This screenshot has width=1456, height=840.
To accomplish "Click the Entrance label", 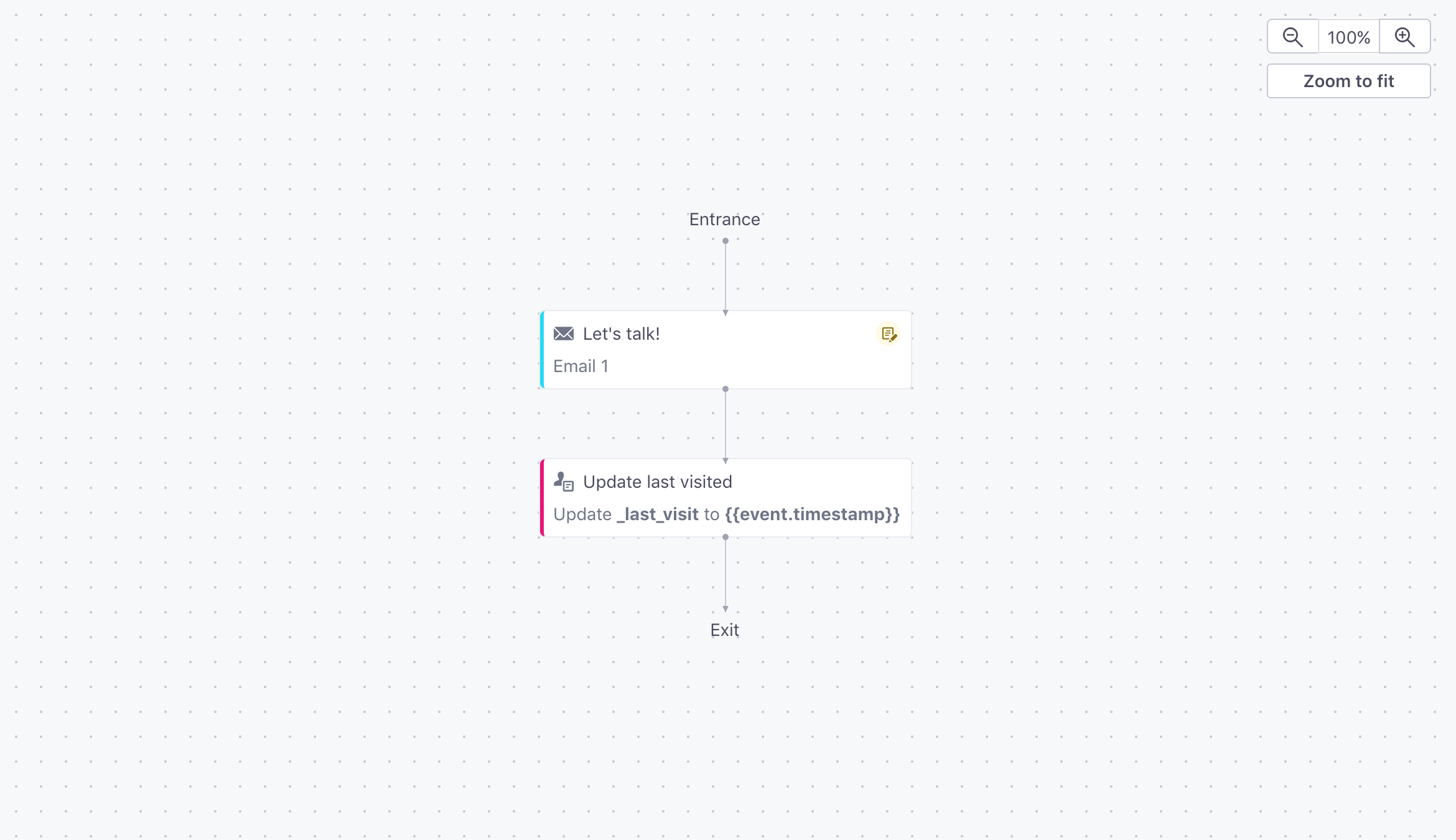I will 725,219.
